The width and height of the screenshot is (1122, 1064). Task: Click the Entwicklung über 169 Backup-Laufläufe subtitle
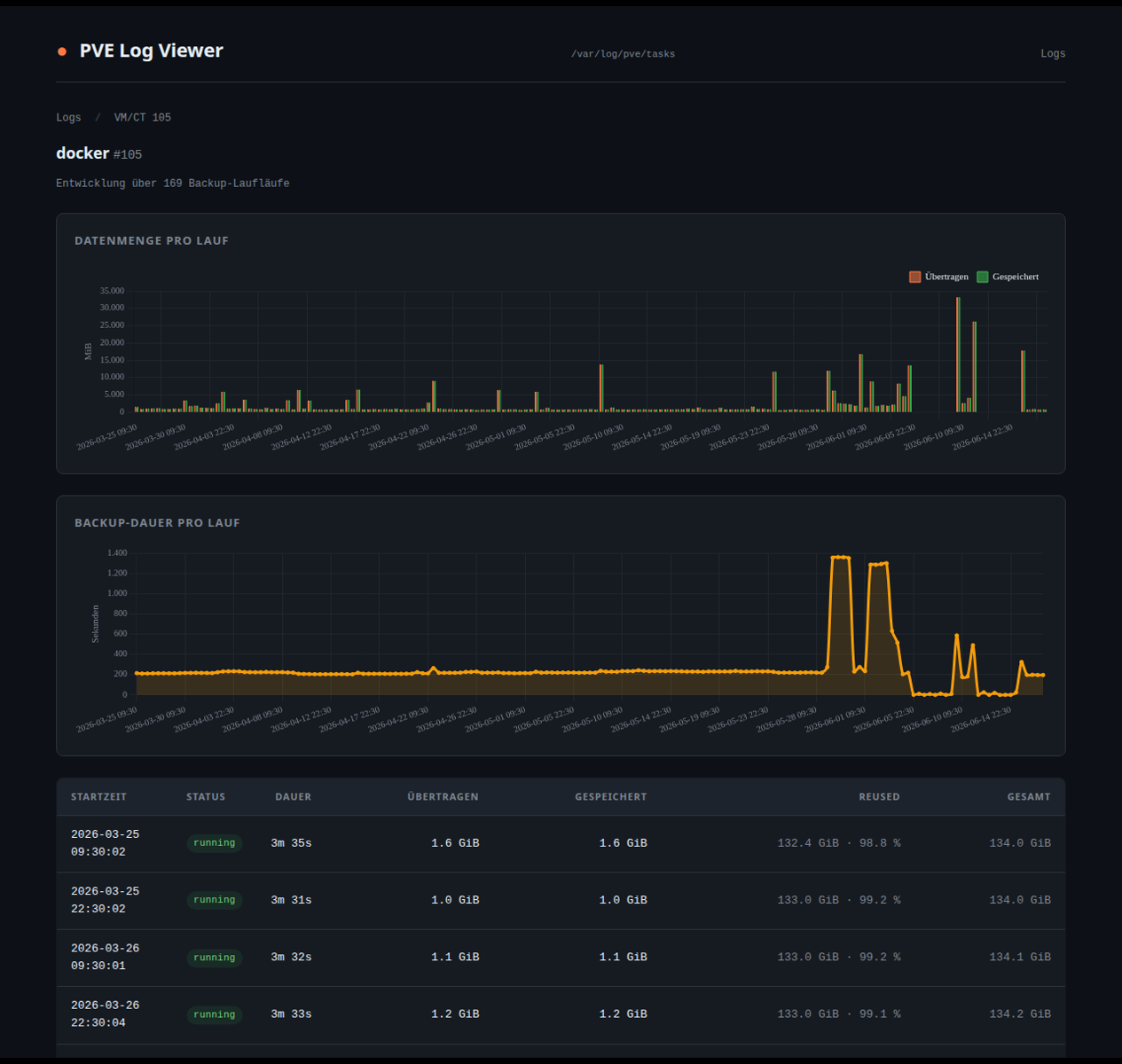tap(172, 184)
